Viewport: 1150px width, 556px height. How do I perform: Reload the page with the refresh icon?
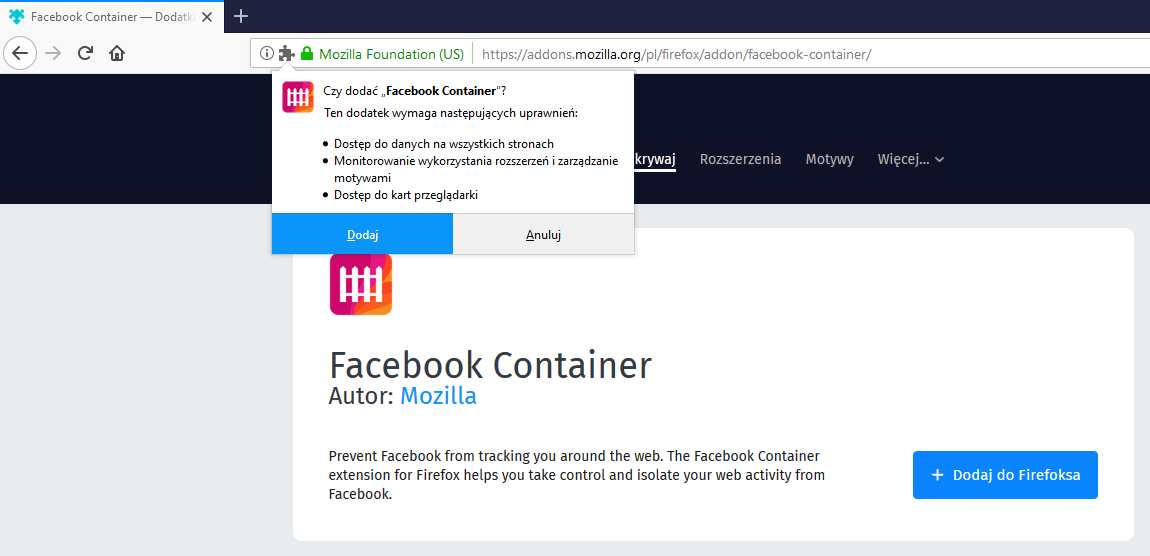(85, 53)
